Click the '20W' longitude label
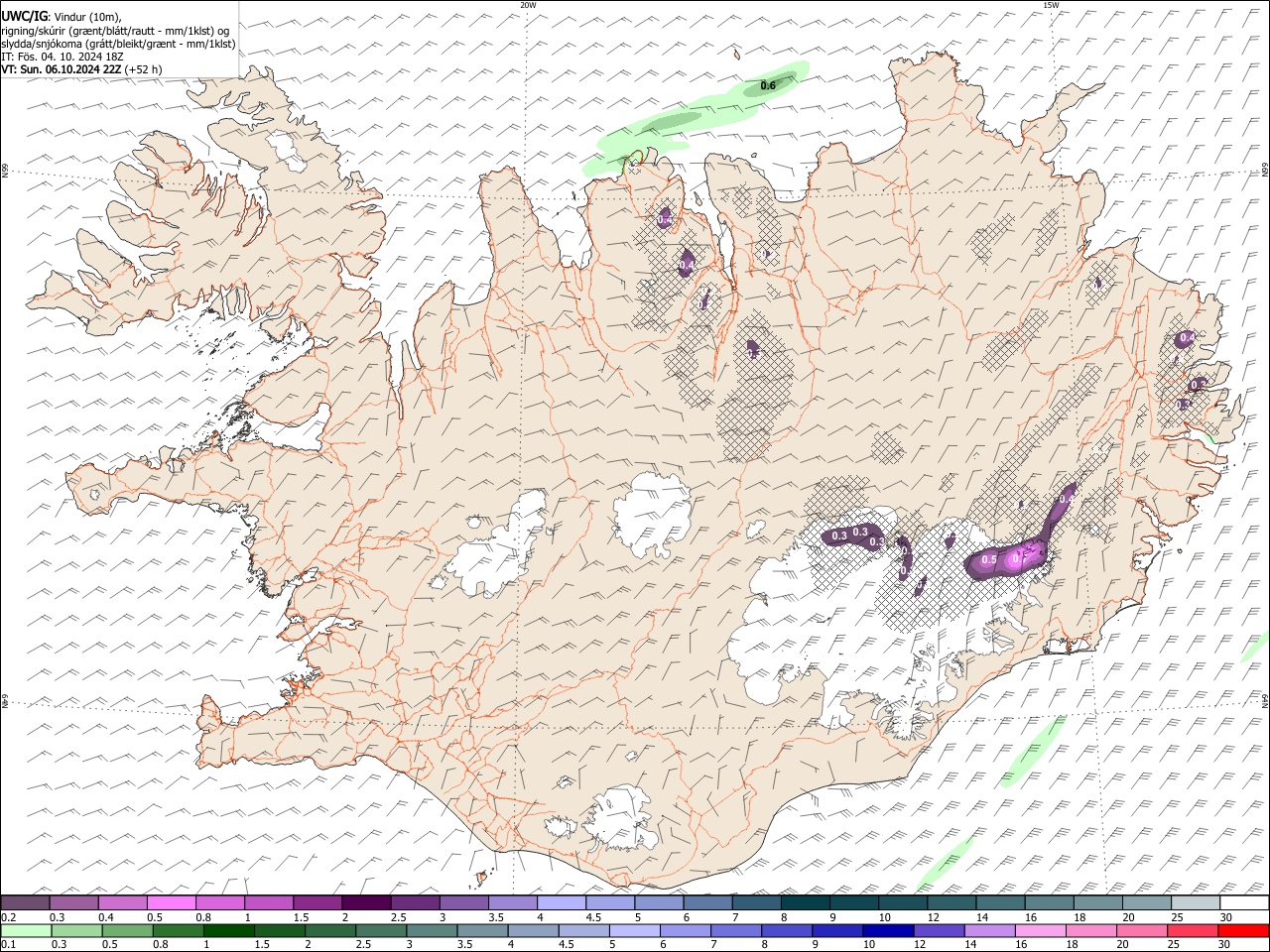This screenshot has width=1270, height=952. point(528,5)
